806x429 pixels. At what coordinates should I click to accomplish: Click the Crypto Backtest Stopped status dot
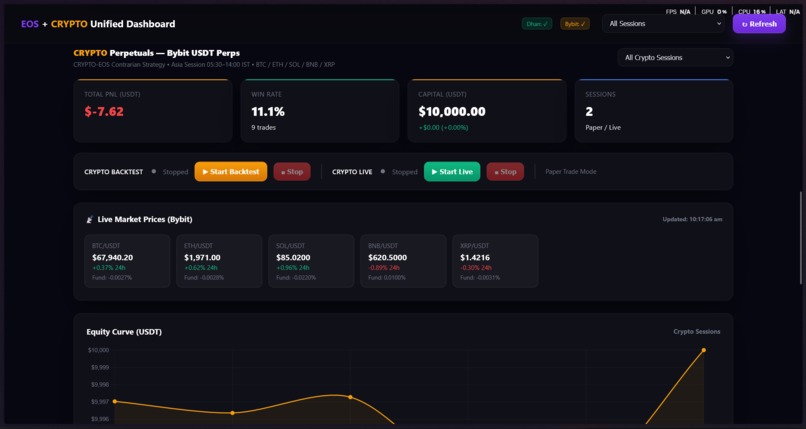154,172
